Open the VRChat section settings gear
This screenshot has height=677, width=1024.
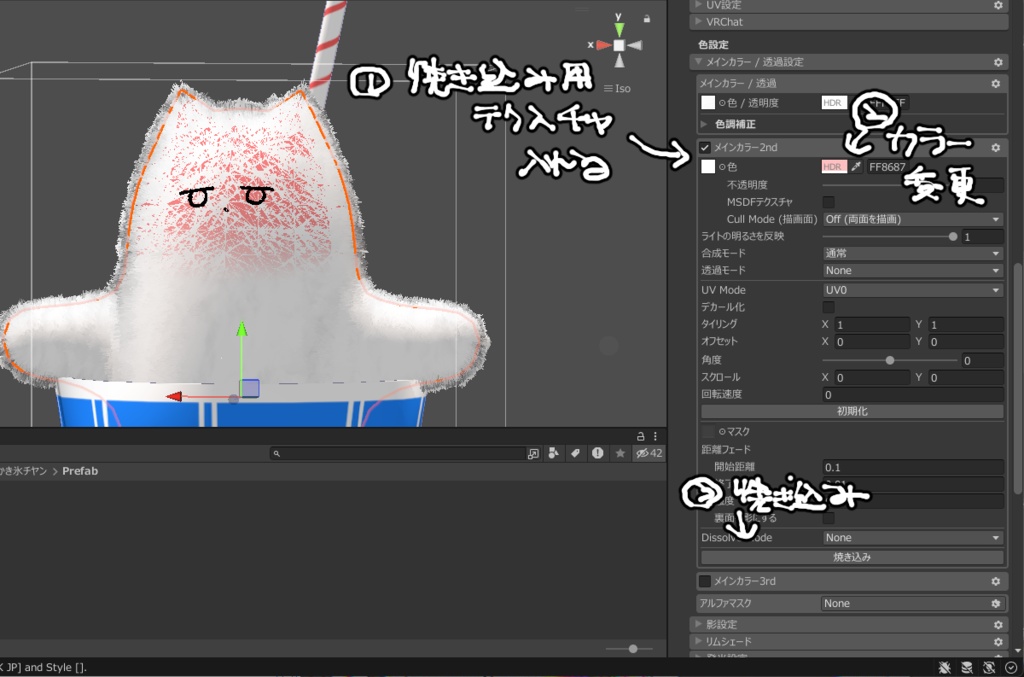coord(997,21)
